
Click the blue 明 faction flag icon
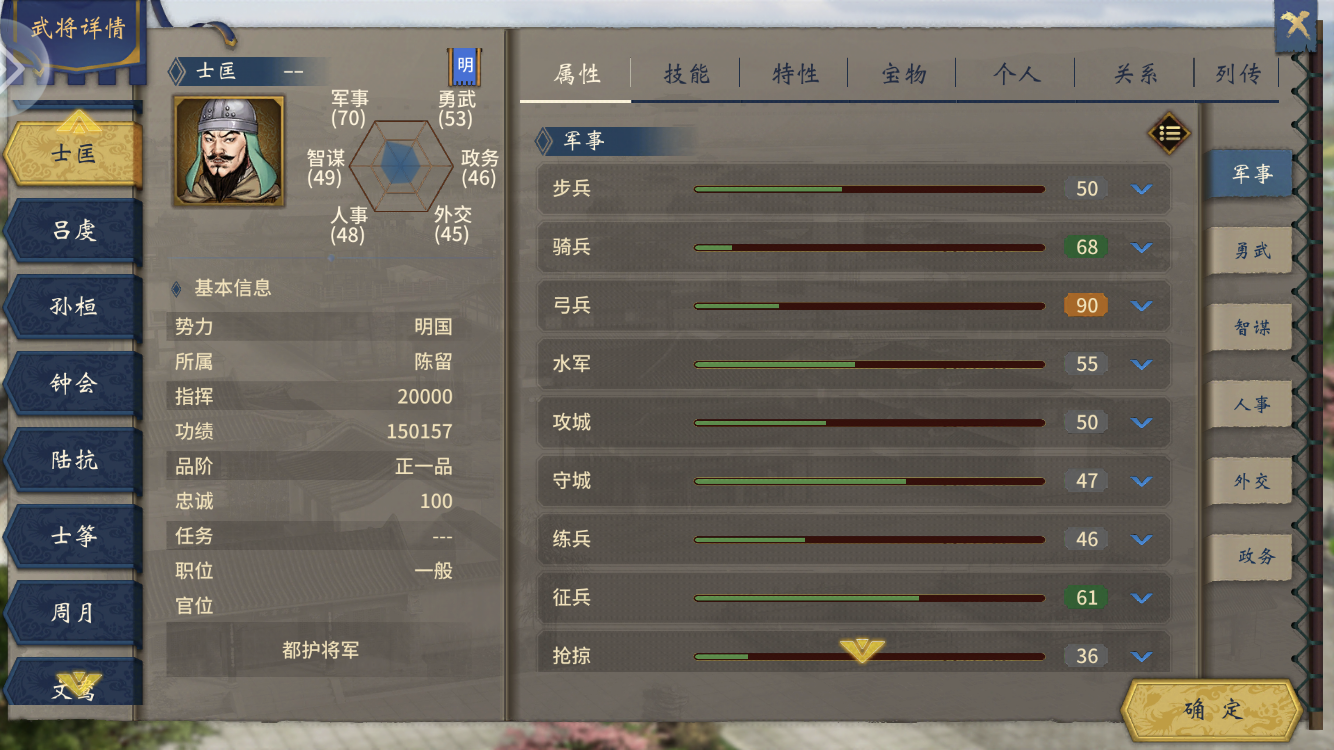[x=464, y=67]
